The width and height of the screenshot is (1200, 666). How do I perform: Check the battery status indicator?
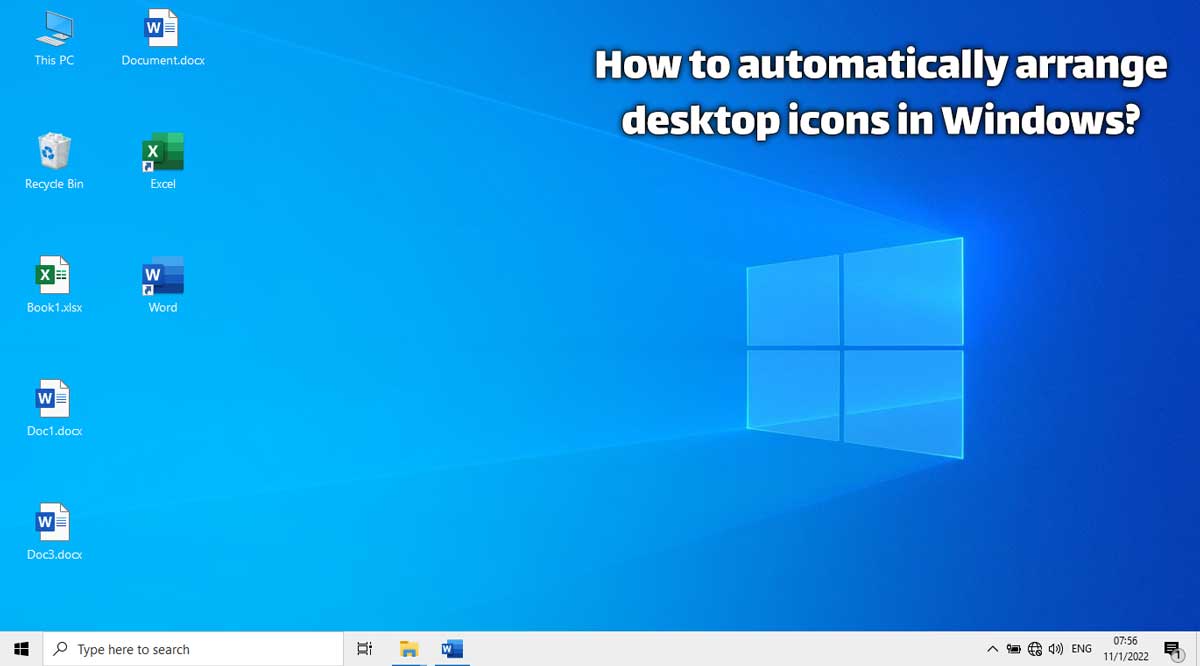tap(1013, 648)
